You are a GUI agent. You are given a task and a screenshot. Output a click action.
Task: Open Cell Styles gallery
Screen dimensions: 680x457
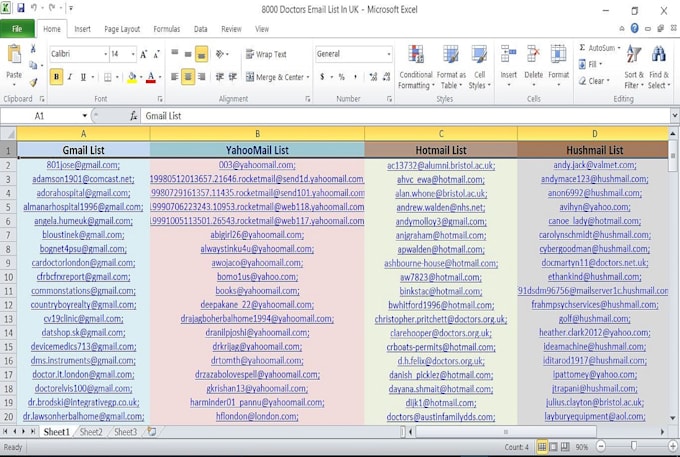[479, 67]
